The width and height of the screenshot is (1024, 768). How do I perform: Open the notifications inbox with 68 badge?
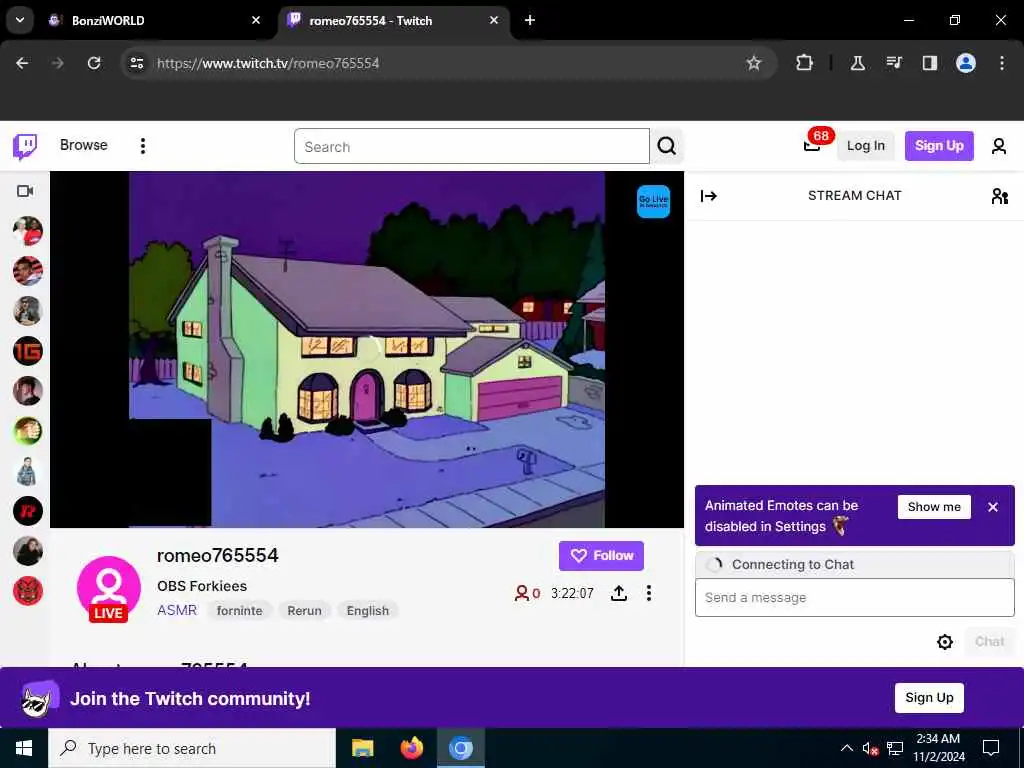(x=814, y=143)
